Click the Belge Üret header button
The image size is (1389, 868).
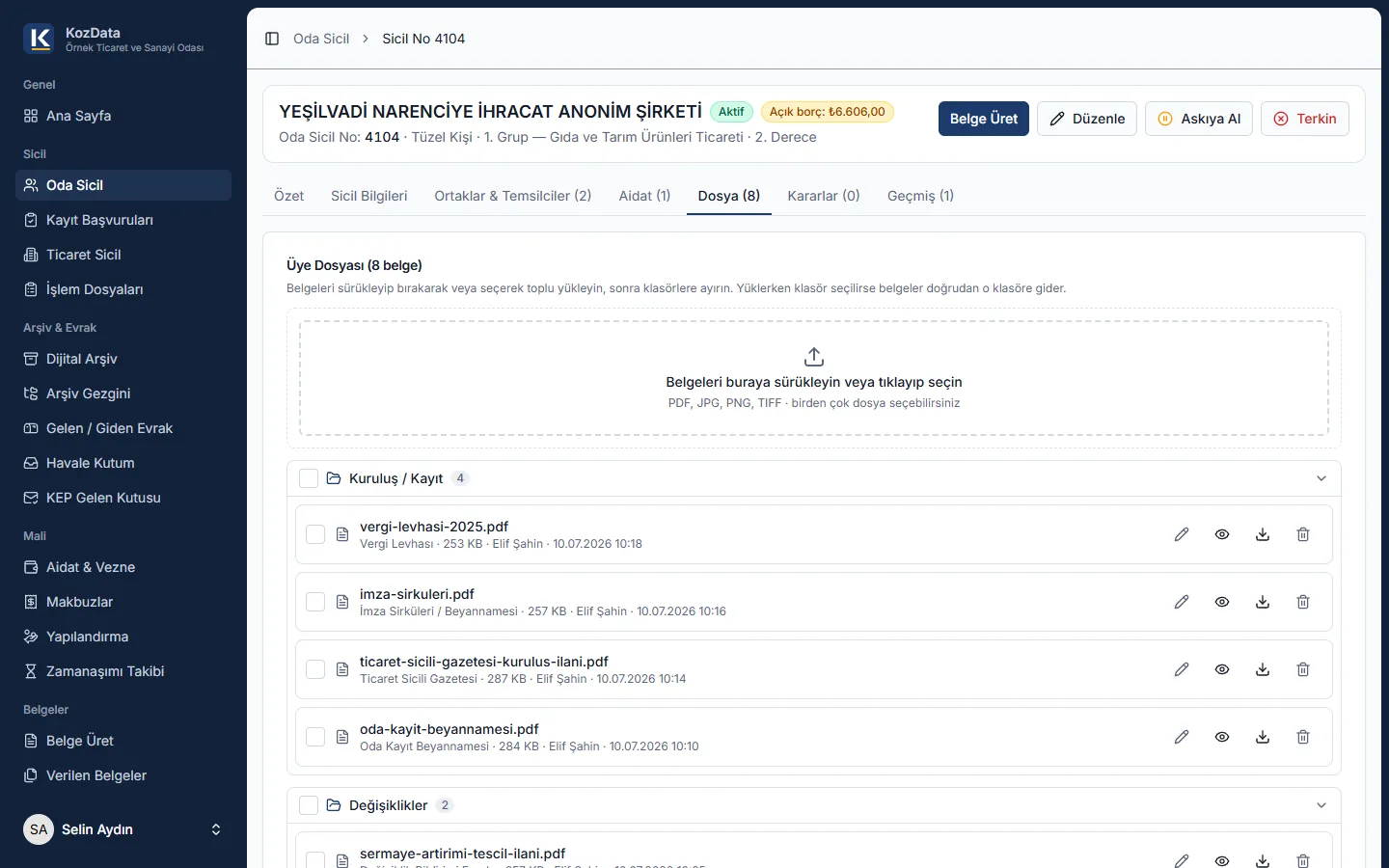(x=984, y=119)
